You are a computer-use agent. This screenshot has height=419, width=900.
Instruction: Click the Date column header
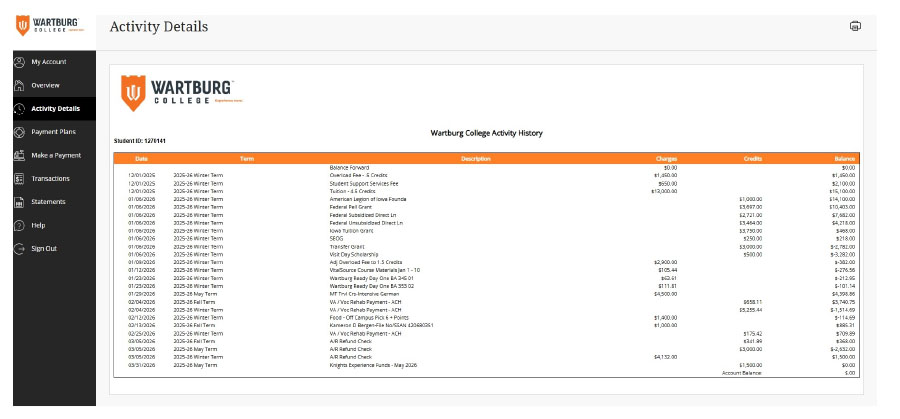tap(141, 158)
